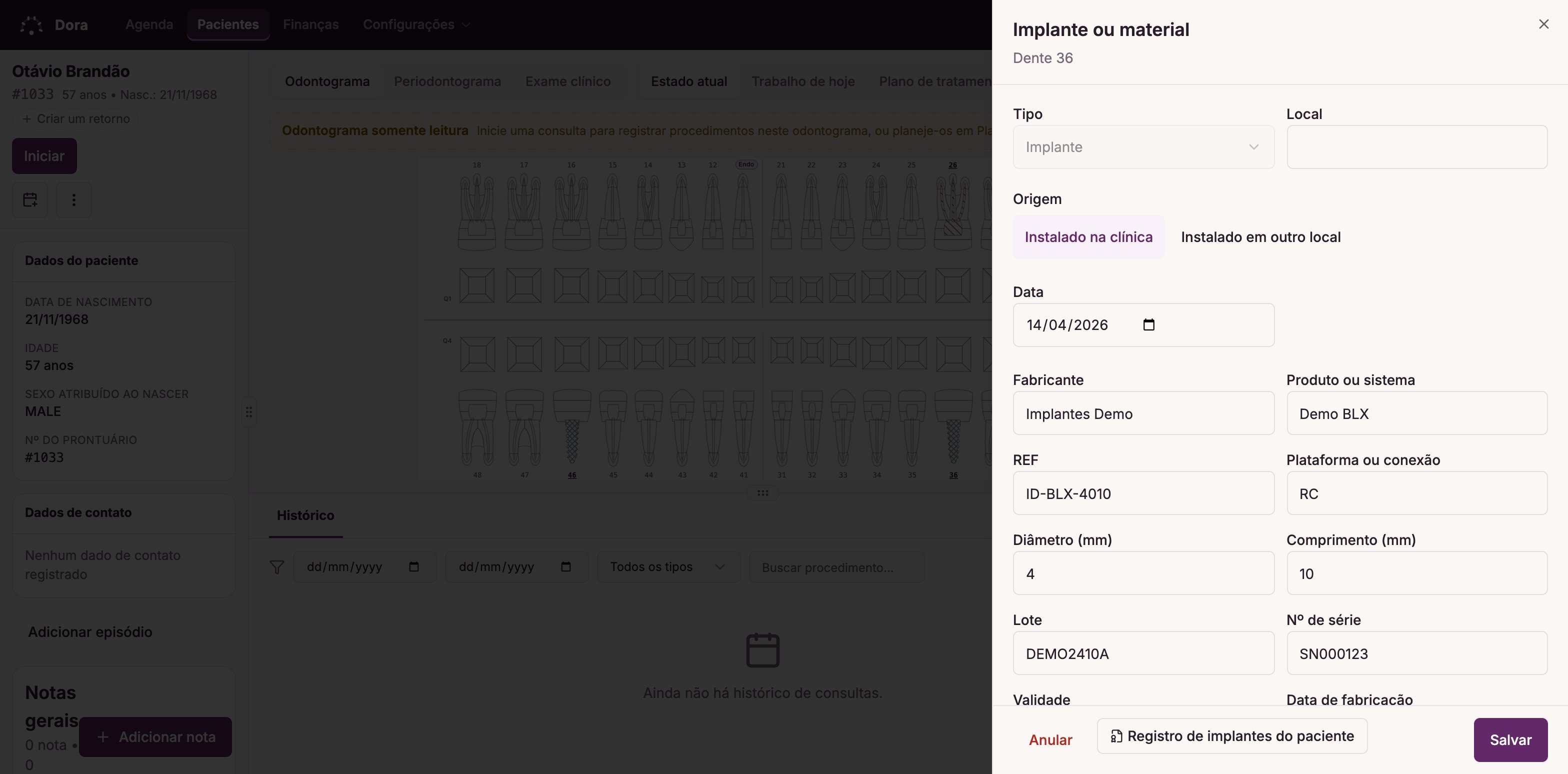Click the Produto ou sistema field
This screenshot has width=1568, height=774.
[x=1416, y=413]
